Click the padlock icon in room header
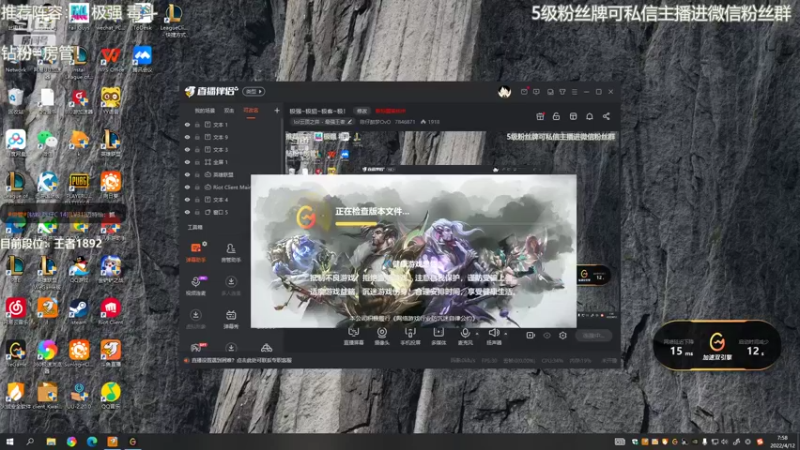The height and width of the screenshot is (450, 800). 556,116
